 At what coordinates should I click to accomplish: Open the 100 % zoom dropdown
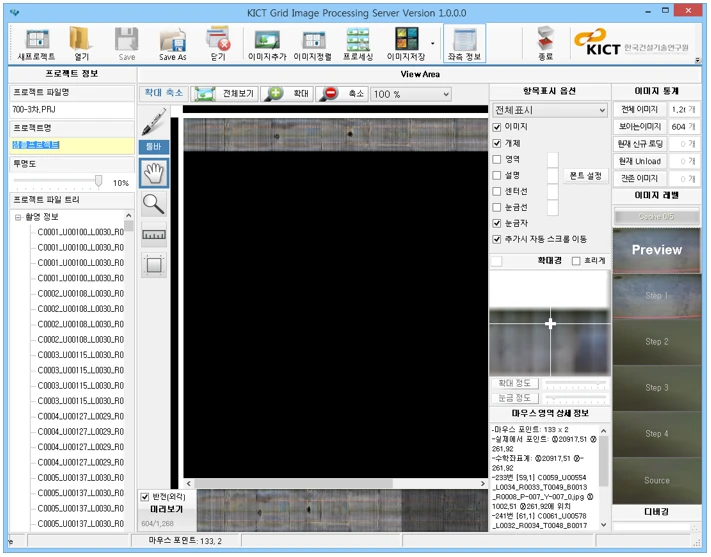coord(411,94)
